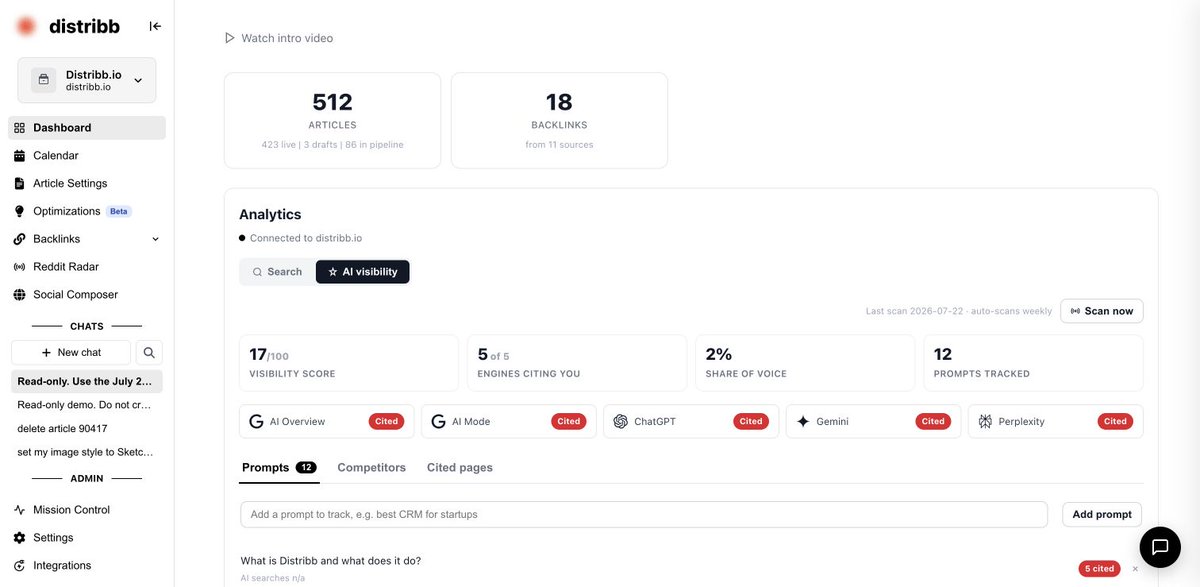Collapse the sidebar with the arrow icon

[x=155, y=27]
